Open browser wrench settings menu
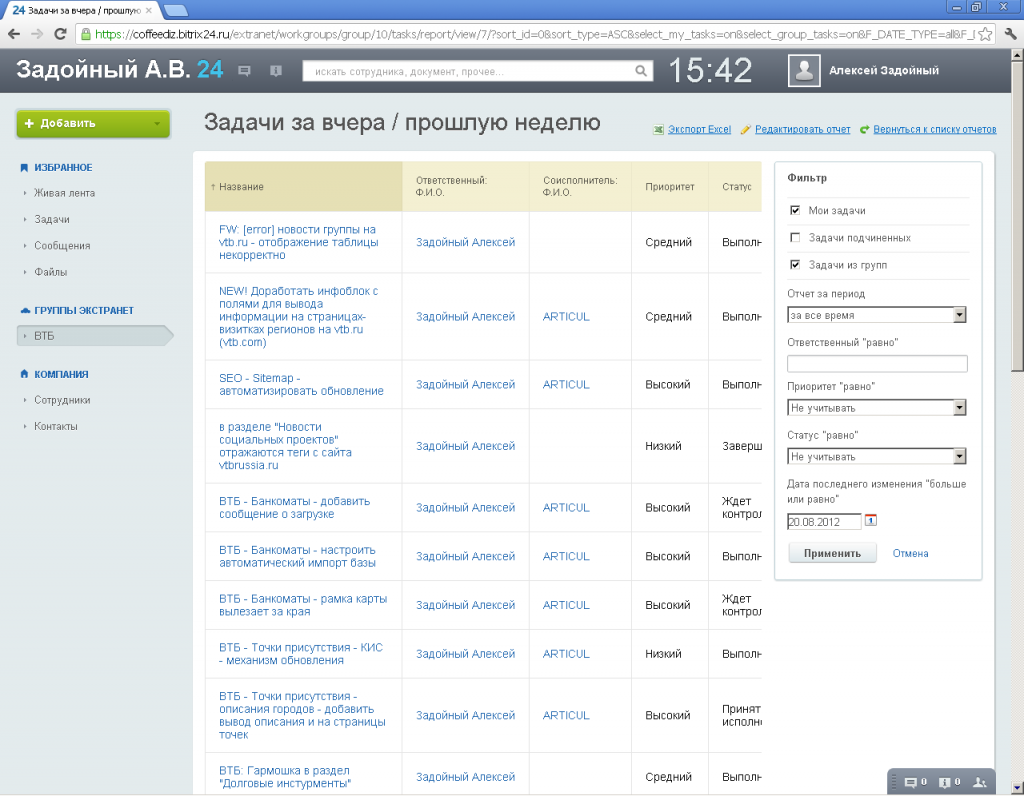1024x796 pixels. click(x=1010, y=34)
